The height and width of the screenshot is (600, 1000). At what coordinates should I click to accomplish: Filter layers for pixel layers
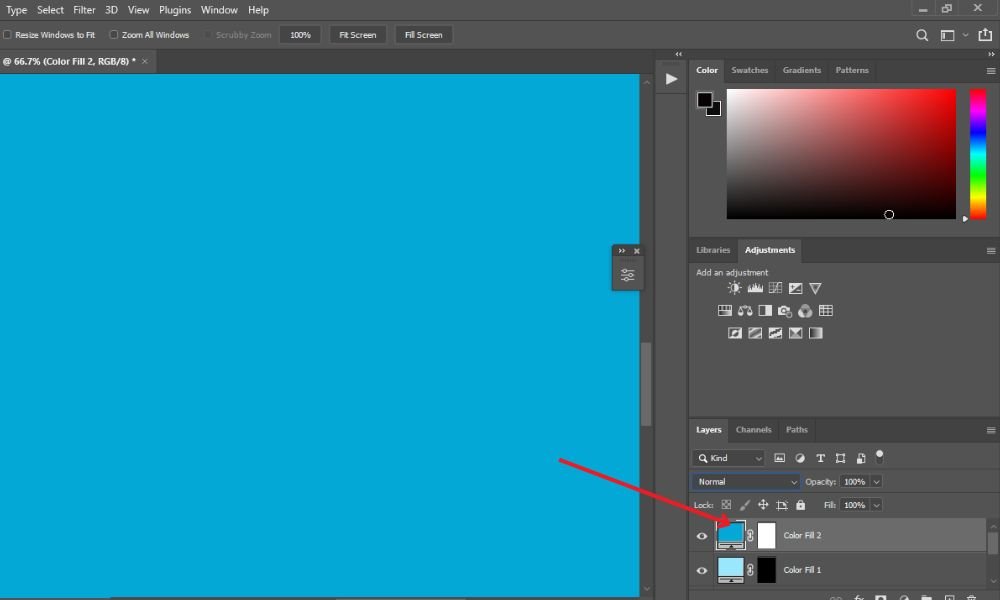pyautogui.click(x=779, y=458)
